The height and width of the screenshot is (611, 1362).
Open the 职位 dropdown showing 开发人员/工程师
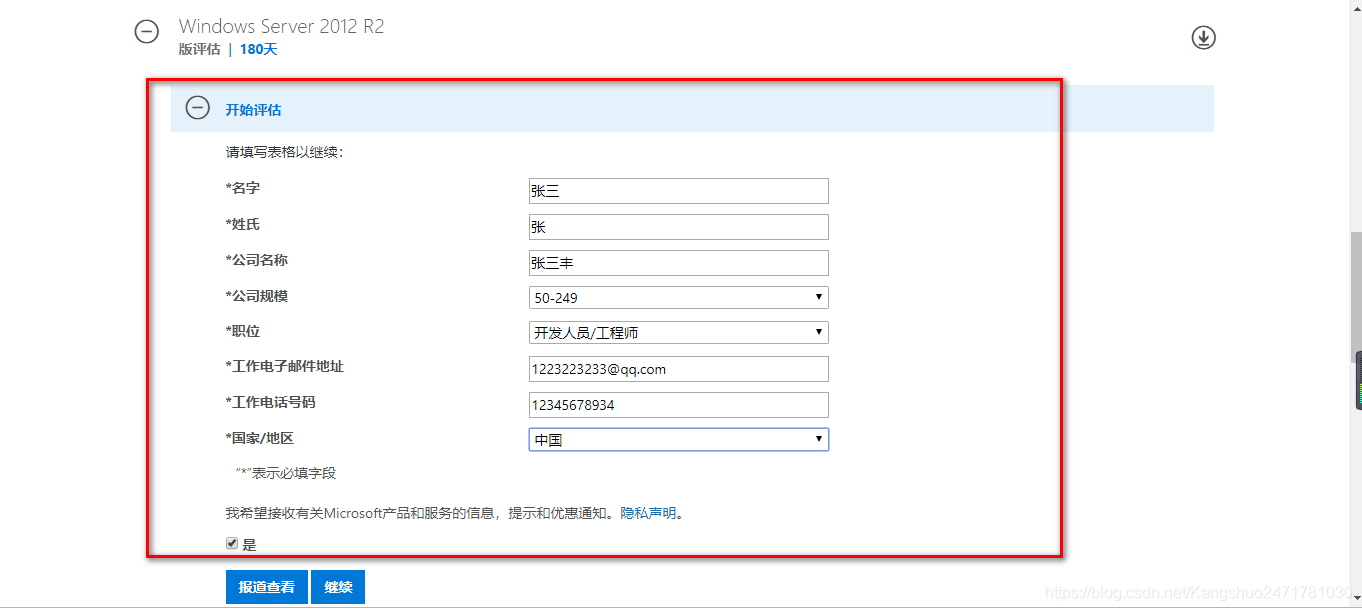pyautogui.click(x=679, y=332)
